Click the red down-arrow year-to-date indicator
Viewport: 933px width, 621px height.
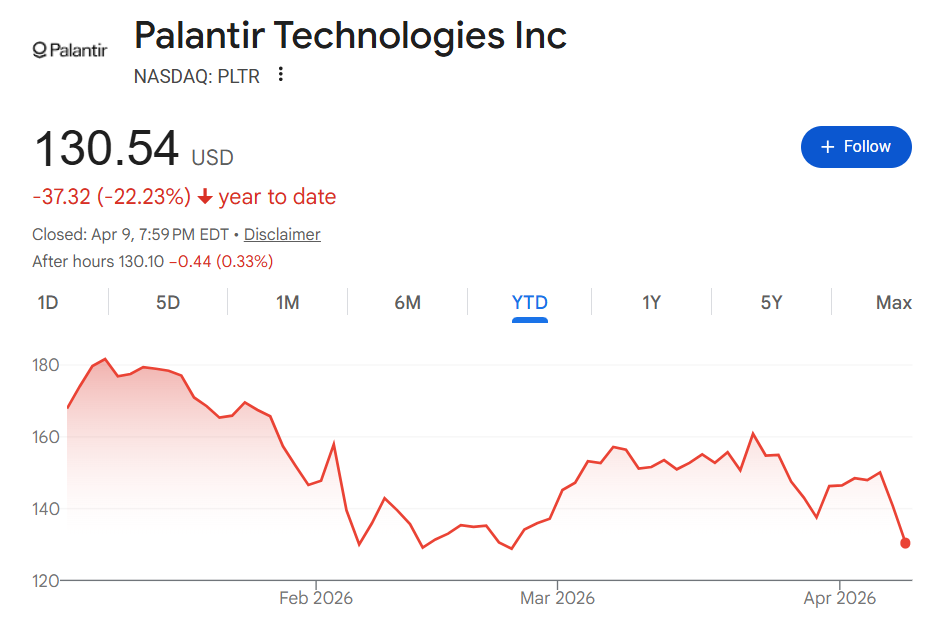coord(205,197)
